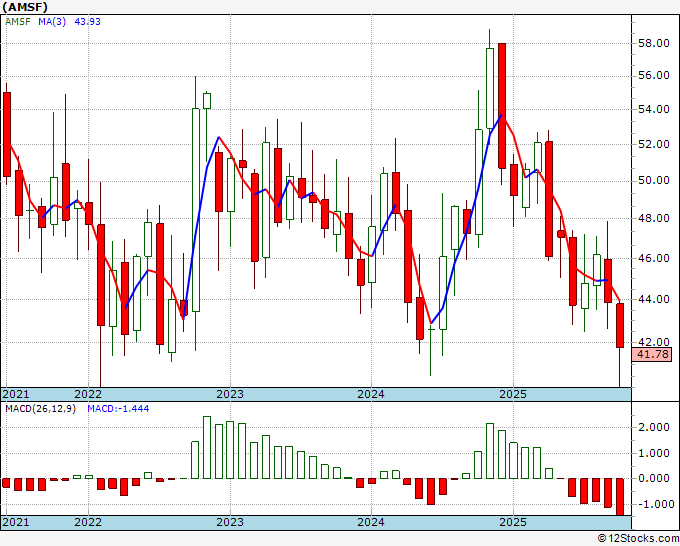The image size is (680, 546).
Task: Click the MACD(26,12,9) indicator label
Action: 40,409
